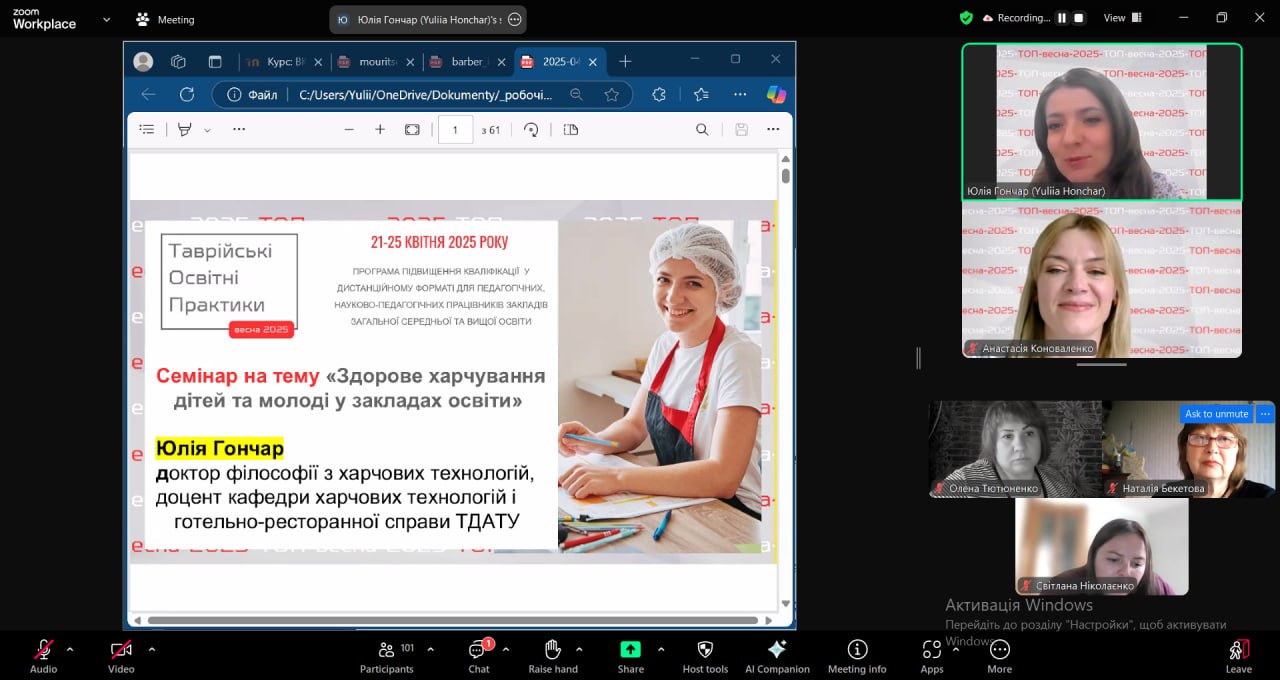The image size is (1280, 680).
Task: Pause the recording
Action: 1062,18
